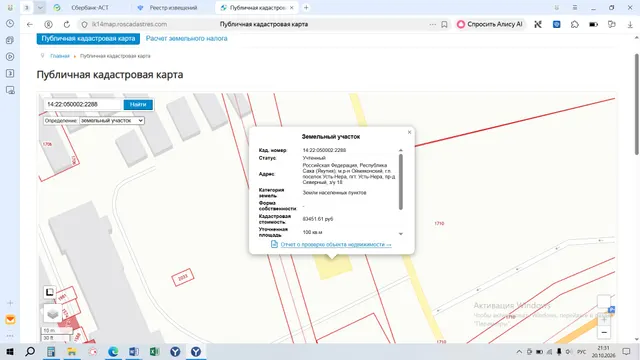This screenshot has width=640, height=360.
Task: Zoom in the map with plus button
Action: (604, 320)
